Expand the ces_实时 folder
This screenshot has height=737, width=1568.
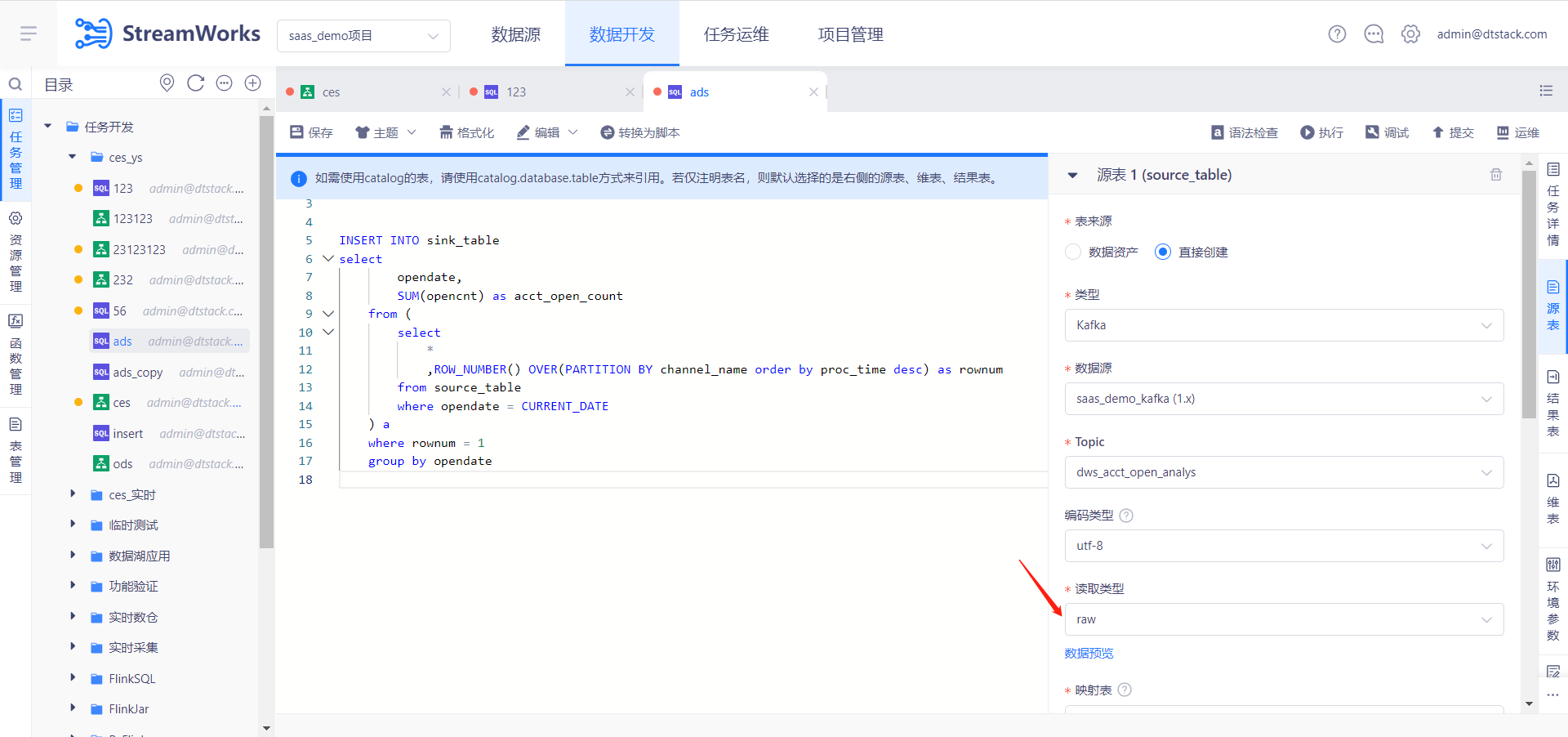pos(73,494)
